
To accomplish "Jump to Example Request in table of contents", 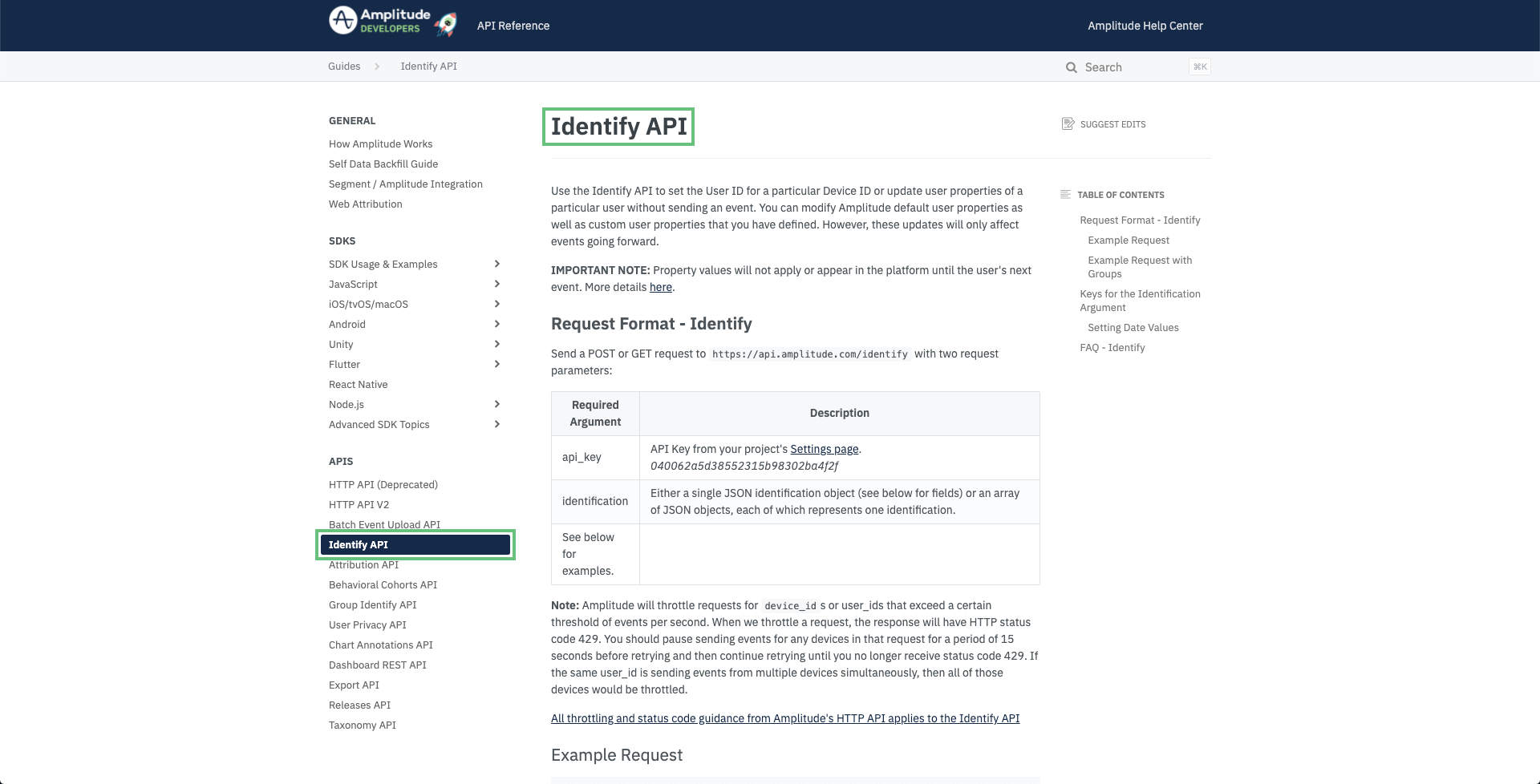I will coord(1129,240).
